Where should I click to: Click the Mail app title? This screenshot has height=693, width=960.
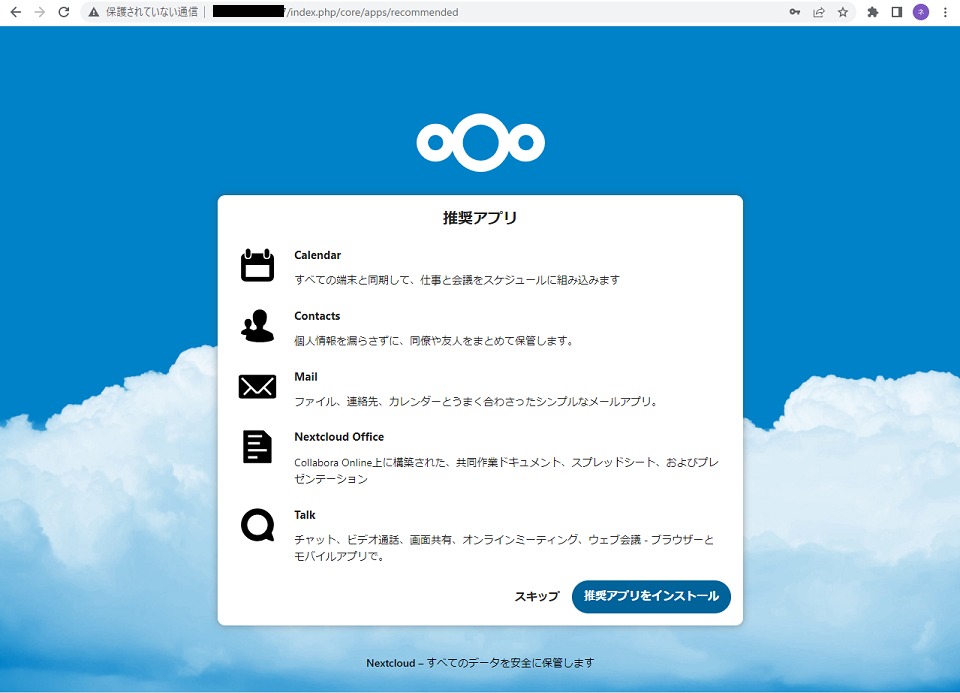point(306,376)
